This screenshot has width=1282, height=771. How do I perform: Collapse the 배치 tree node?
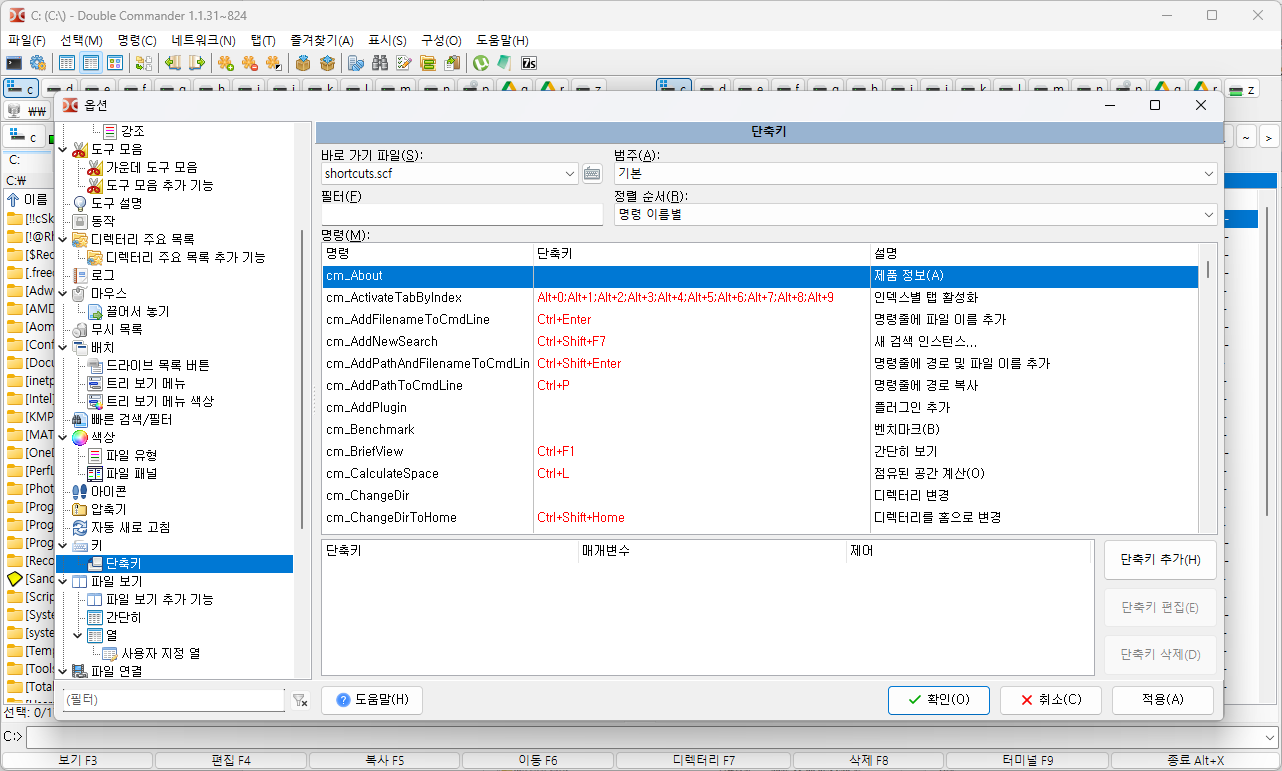[x=63, y=347]
